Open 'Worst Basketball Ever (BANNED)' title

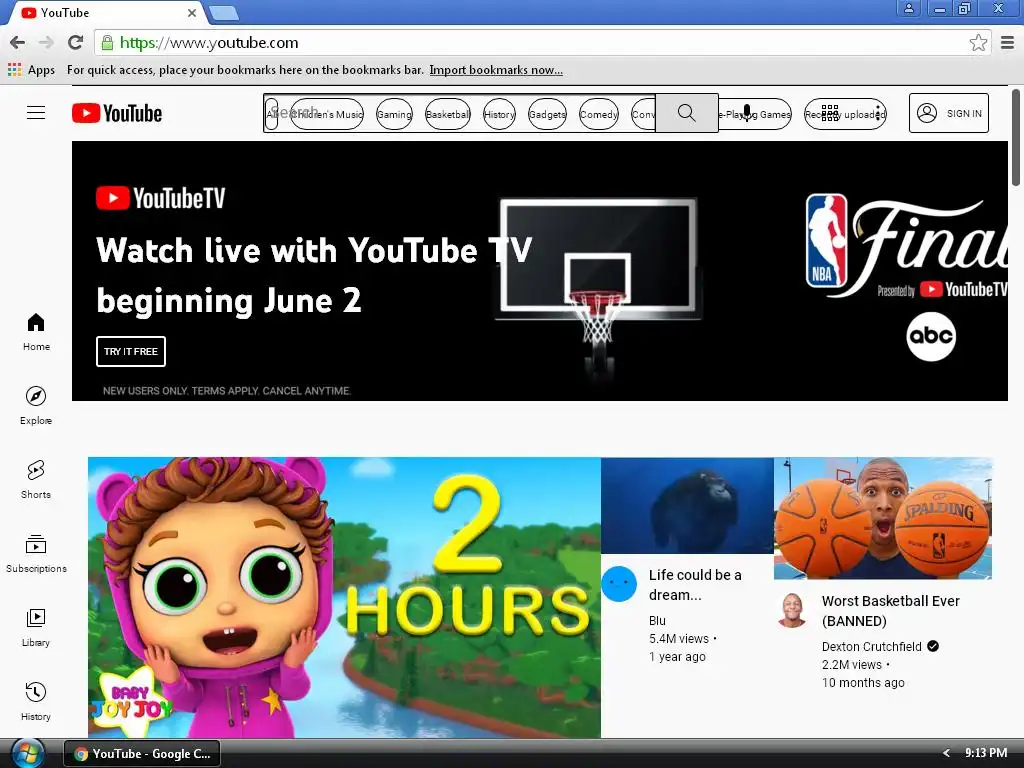(x=891, y=611)
